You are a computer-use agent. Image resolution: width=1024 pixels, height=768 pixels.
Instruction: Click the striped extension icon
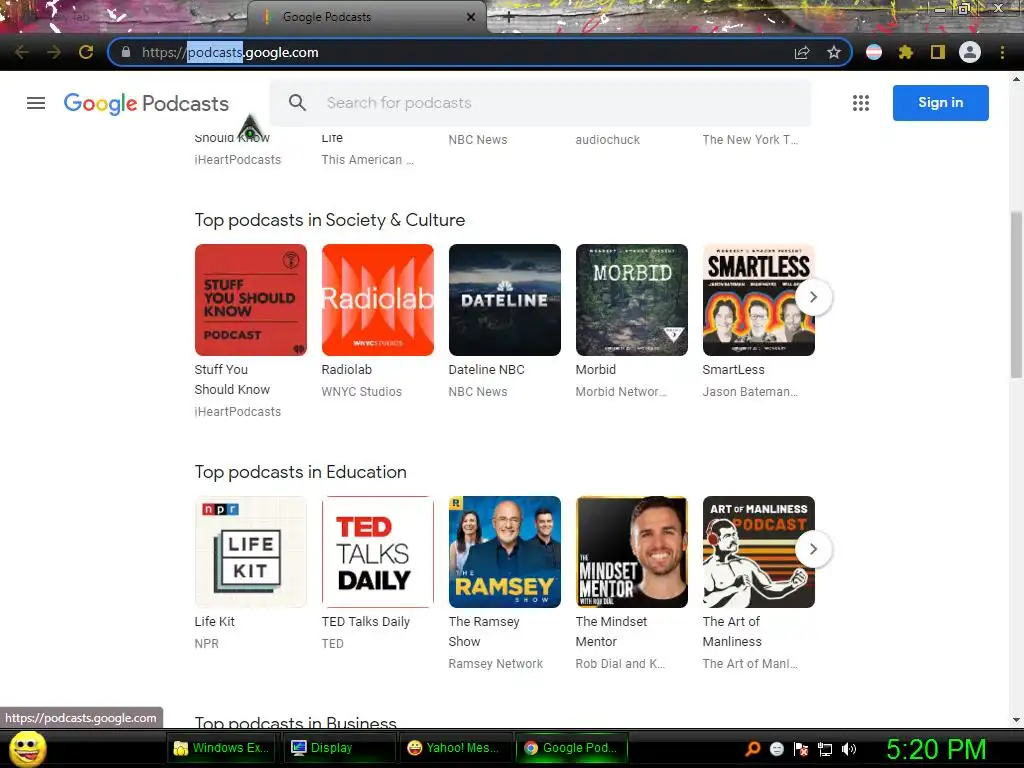pyautogui.click(x=874, y=52)
